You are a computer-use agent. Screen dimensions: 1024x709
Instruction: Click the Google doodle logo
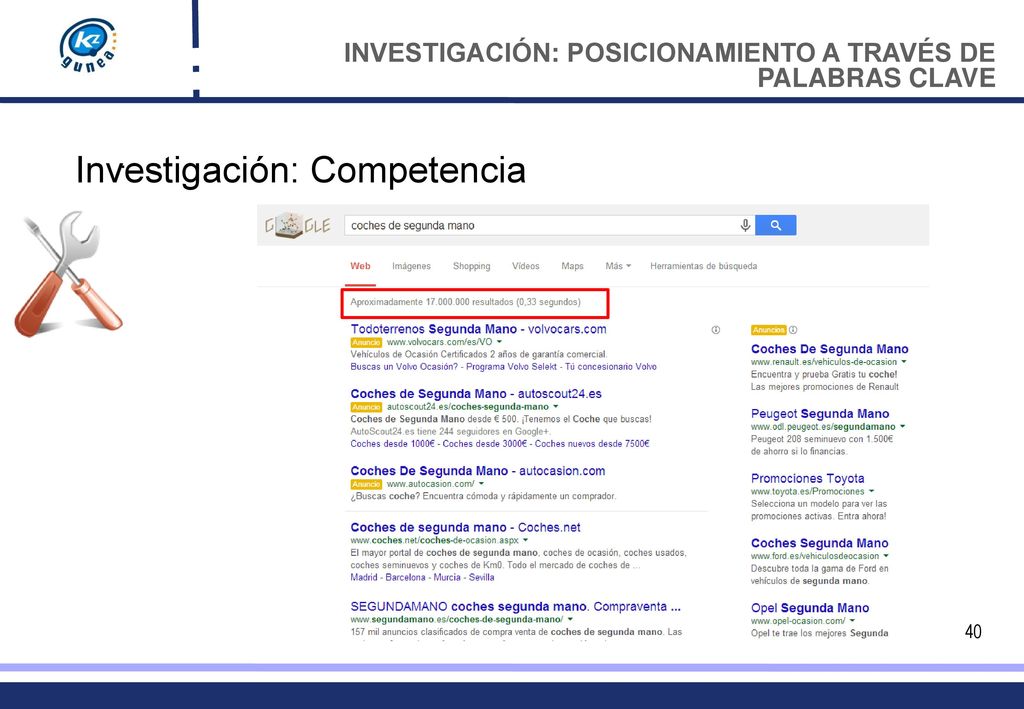[x=297, y=226]
